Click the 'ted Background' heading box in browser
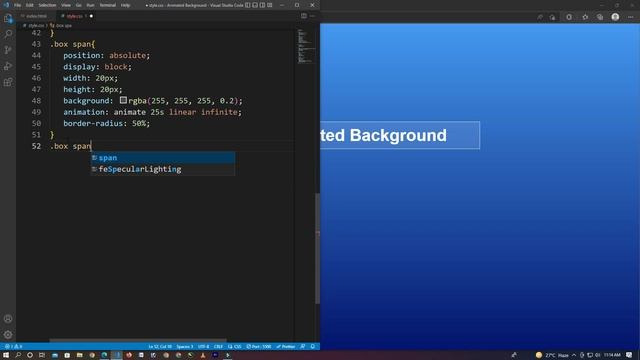Image resolution: width=640 pixels, height=360 pixels. tap(400, 135)
